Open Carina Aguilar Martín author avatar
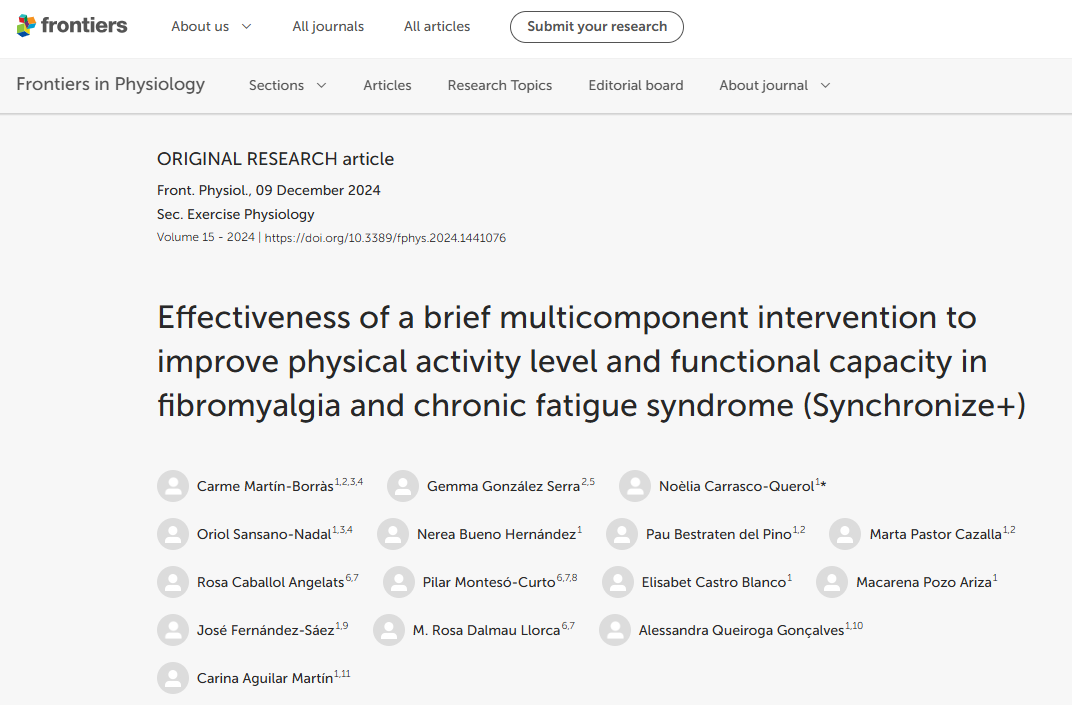This screenshot has height=705, width=1072. 173,678
